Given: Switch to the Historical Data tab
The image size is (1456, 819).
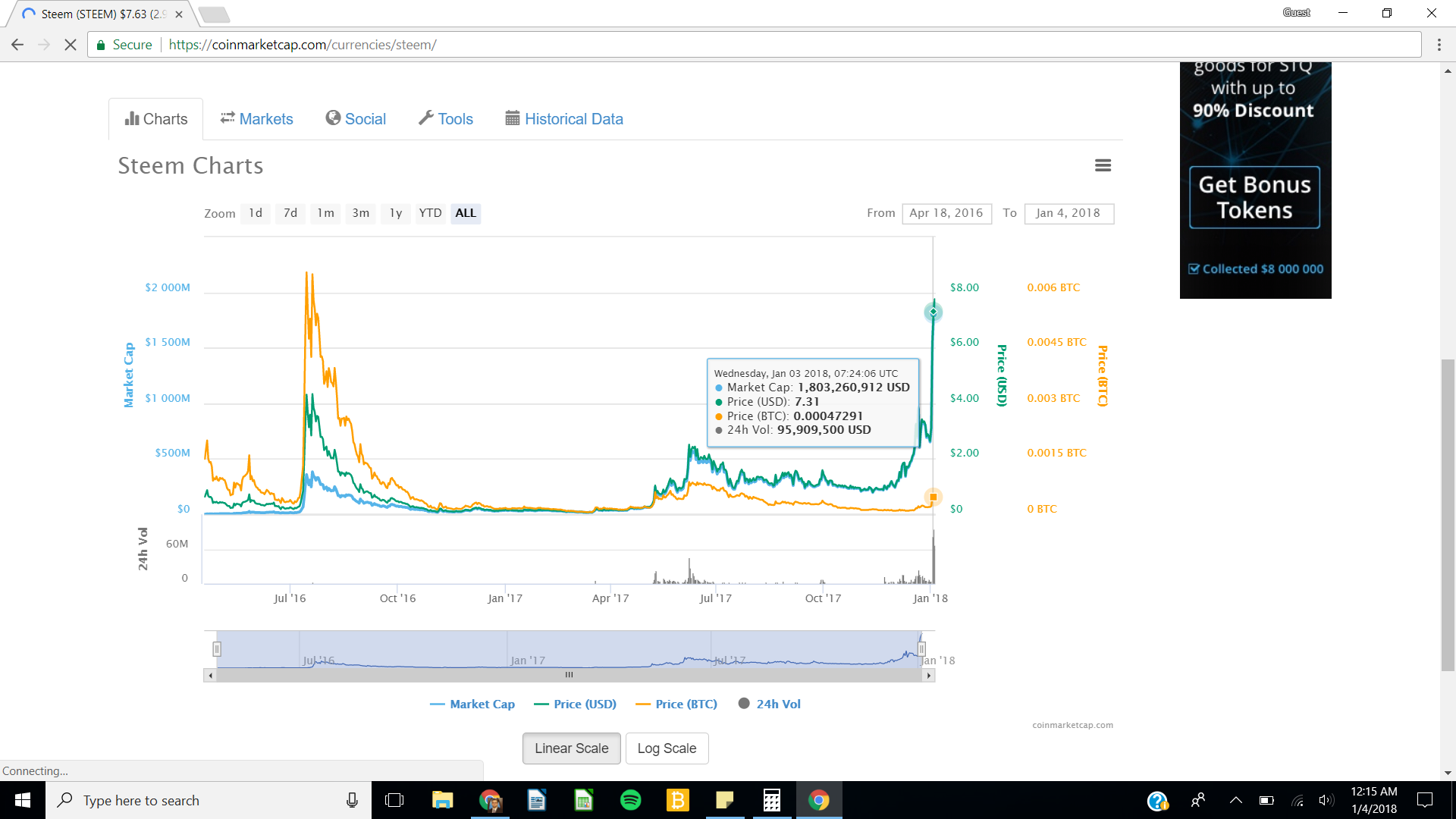Looking at the screenshot, I should coord(564,119).
